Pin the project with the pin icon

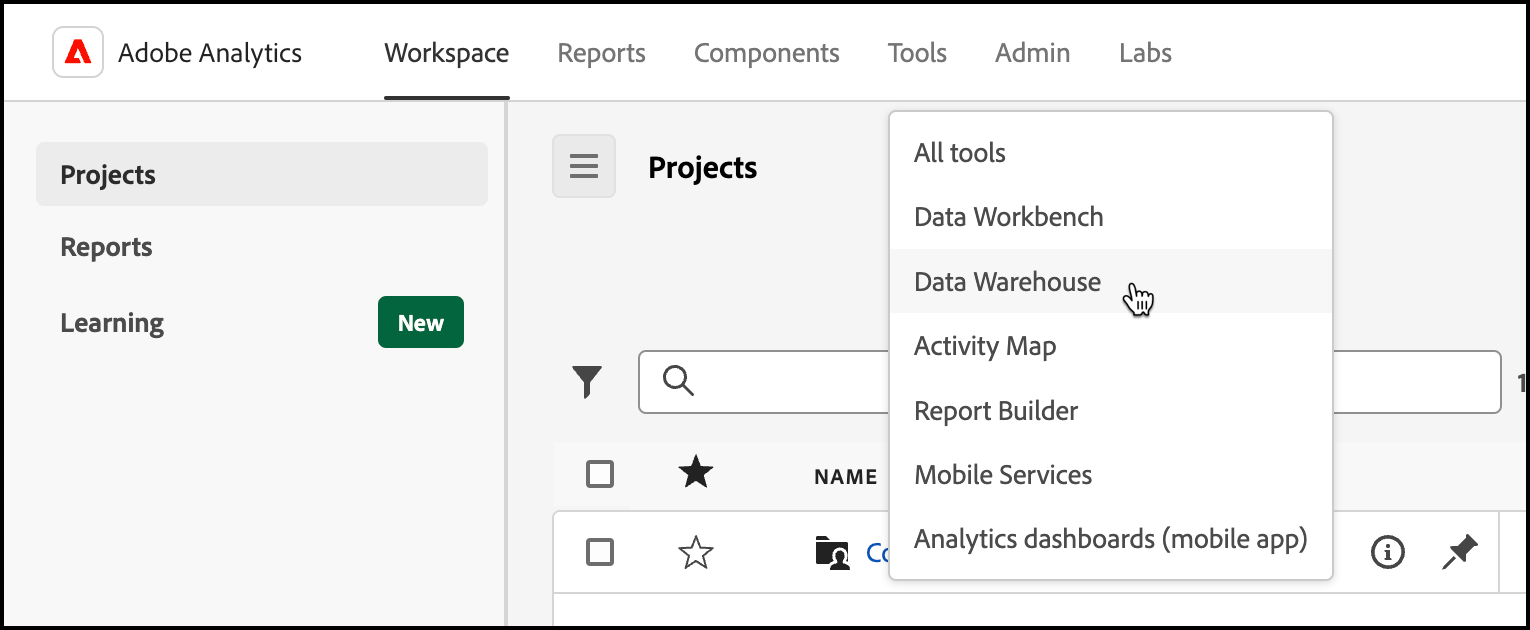pyautogui.click(x=1459, y=552)
